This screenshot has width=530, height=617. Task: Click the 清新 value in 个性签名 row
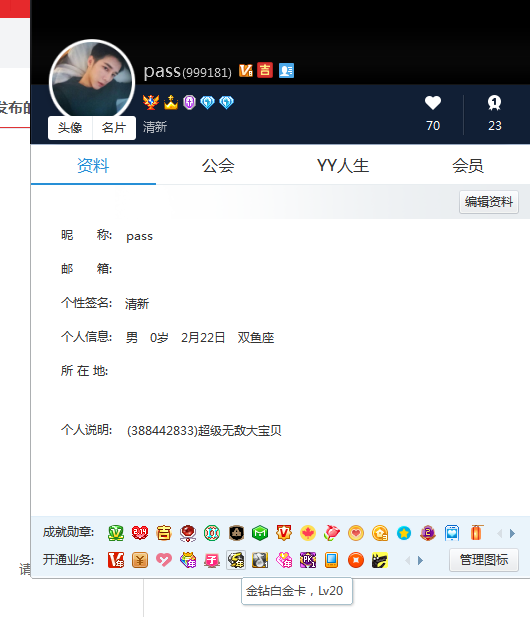pyautogui.click(x=137, y=303)
